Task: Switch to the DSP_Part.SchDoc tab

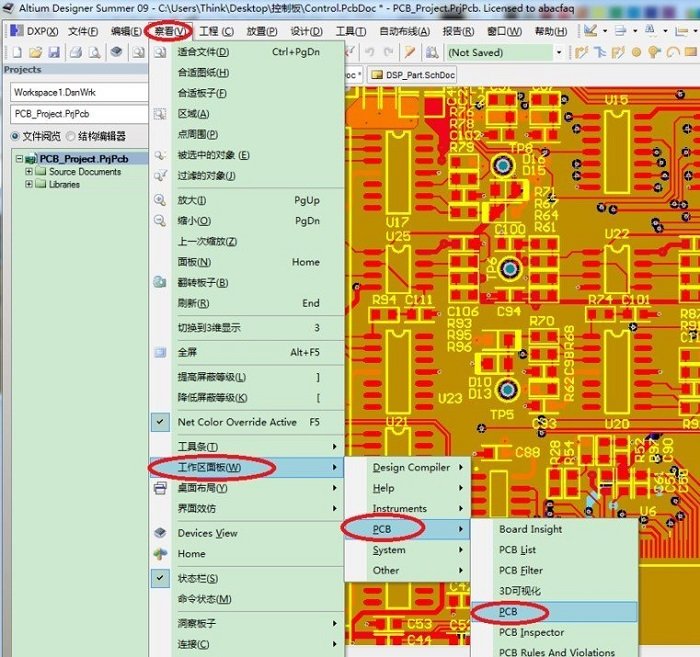Action: tap(413, 75)
